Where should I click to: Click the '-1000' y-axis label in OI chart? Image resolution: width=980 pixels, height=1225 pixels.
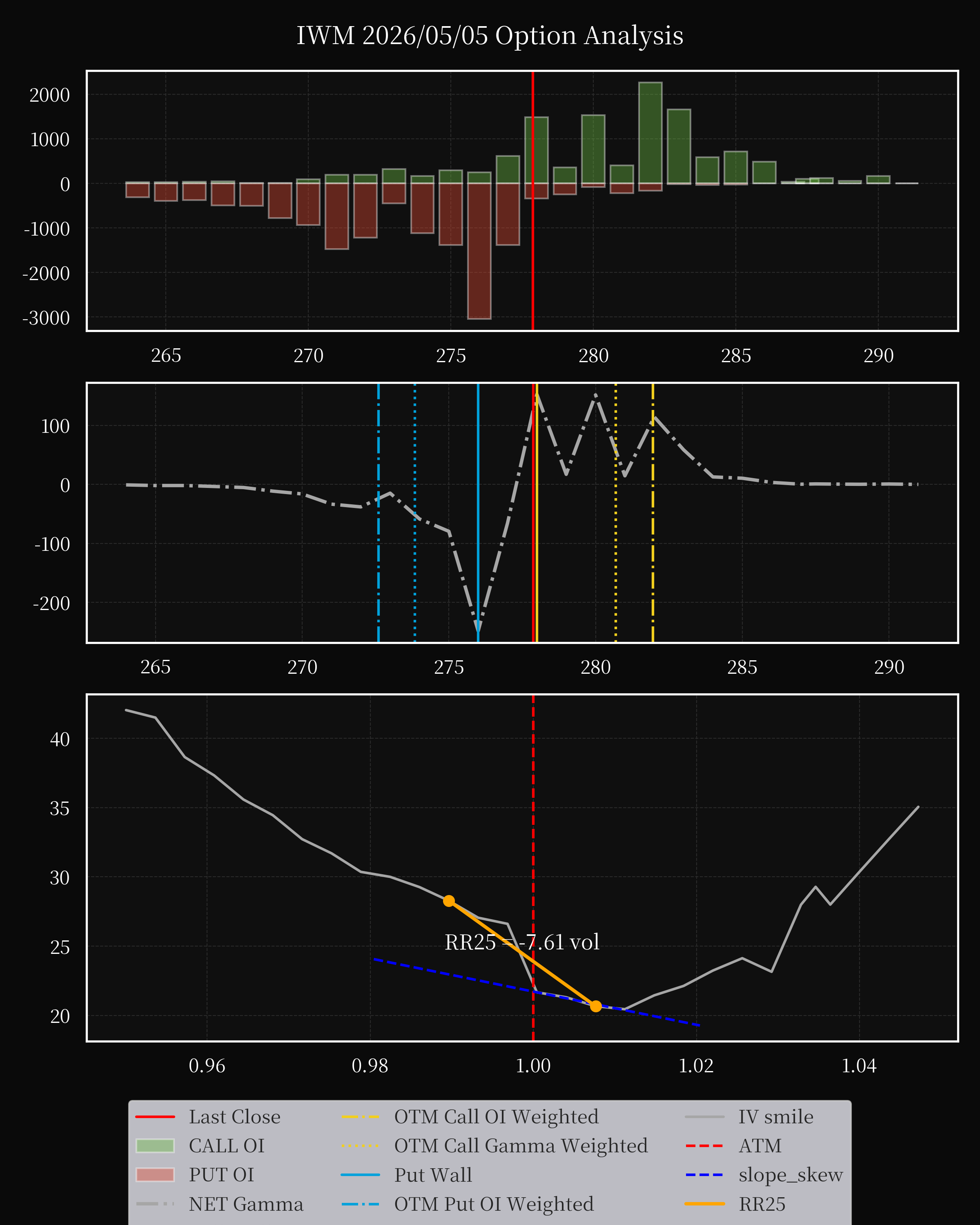[46, 228]
